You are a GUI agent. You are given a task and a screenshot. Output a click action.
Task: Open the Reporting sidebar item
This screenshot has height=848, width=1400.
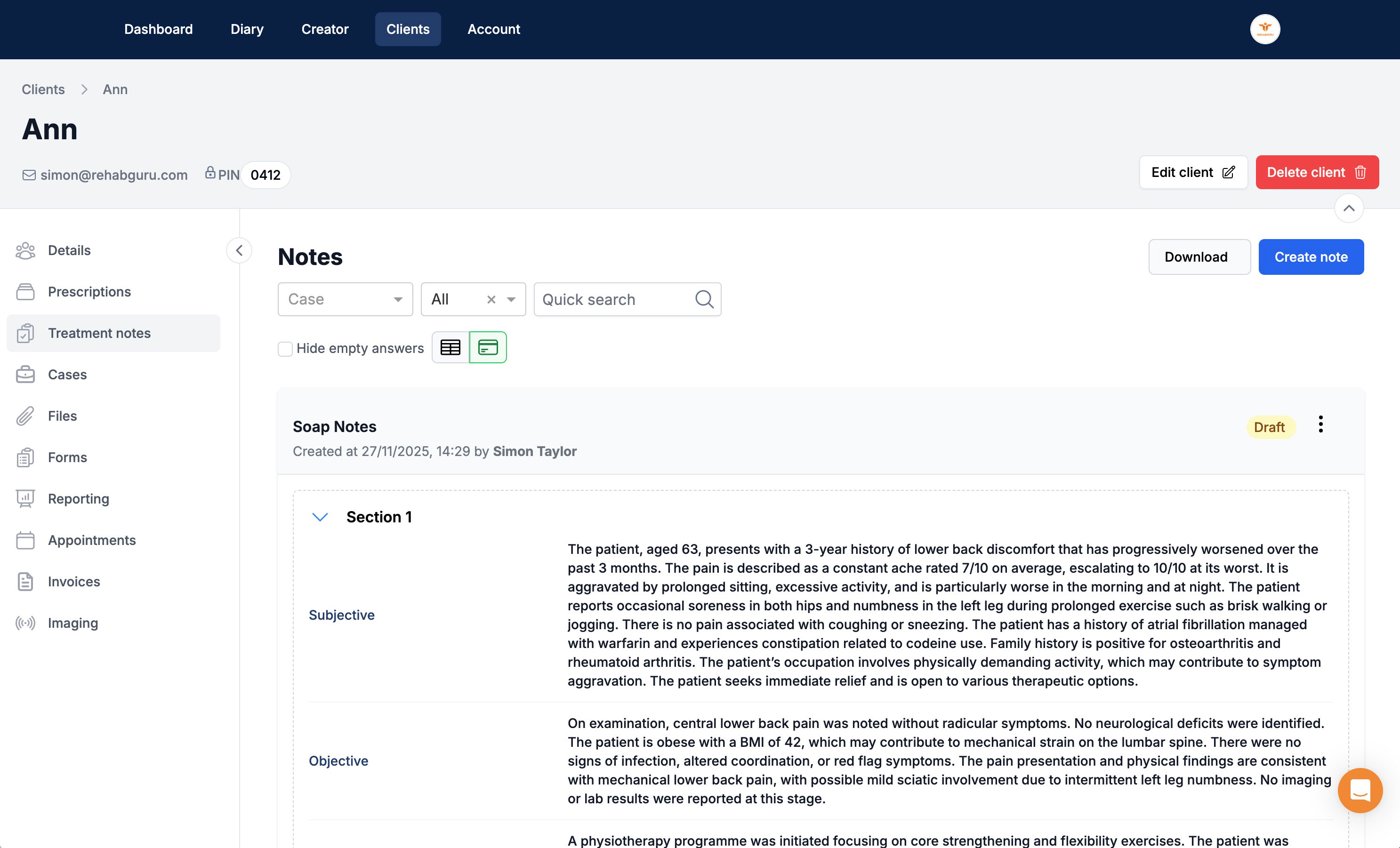click(x=79, y=499)
